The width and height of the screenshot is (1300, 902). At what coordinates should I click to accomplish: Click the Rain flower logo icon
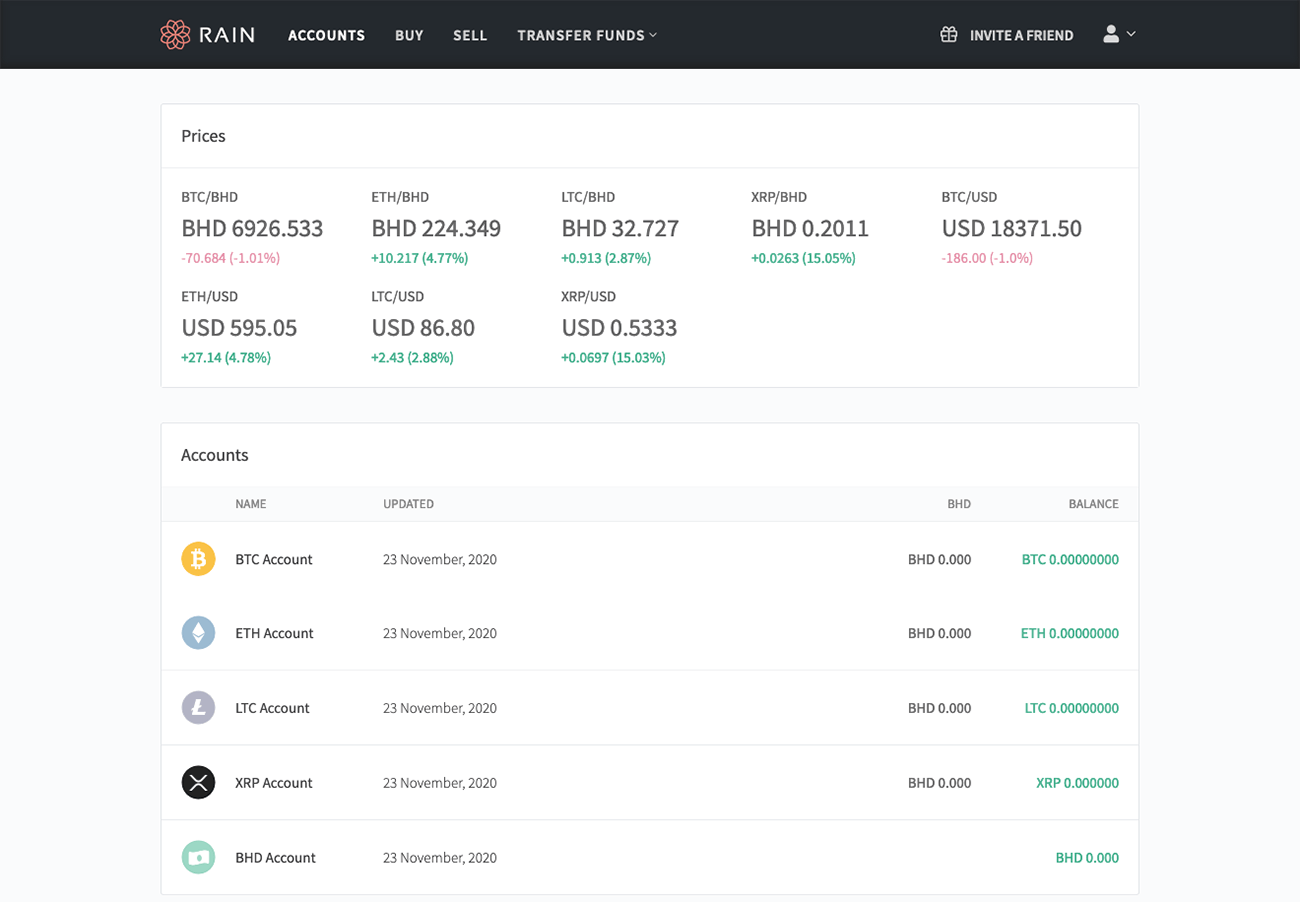point(175,35)
